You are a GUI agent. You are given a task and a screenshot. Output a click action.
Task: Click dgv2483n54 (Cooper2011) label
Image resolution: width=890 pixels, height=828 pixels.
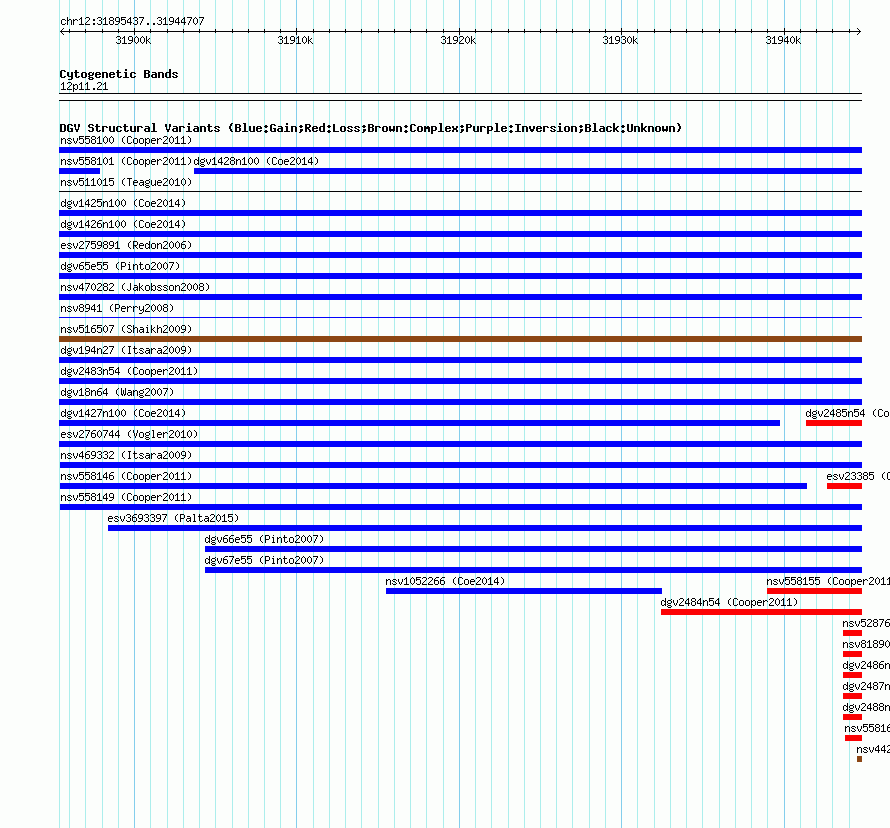click(x=129, y=371)
